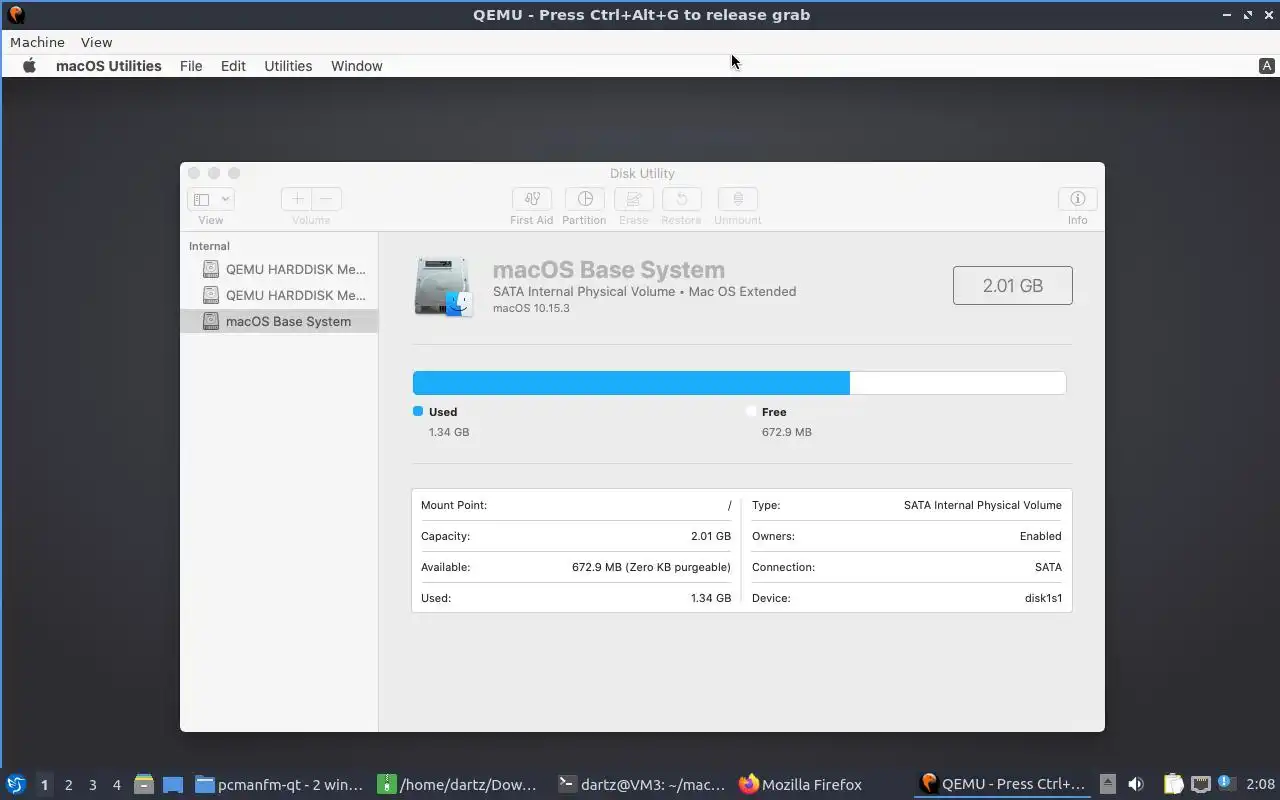The image size is (1280, 800).
Task: Select the first QEMU HARDDISK in sidebar
Action: click(279, 269)
